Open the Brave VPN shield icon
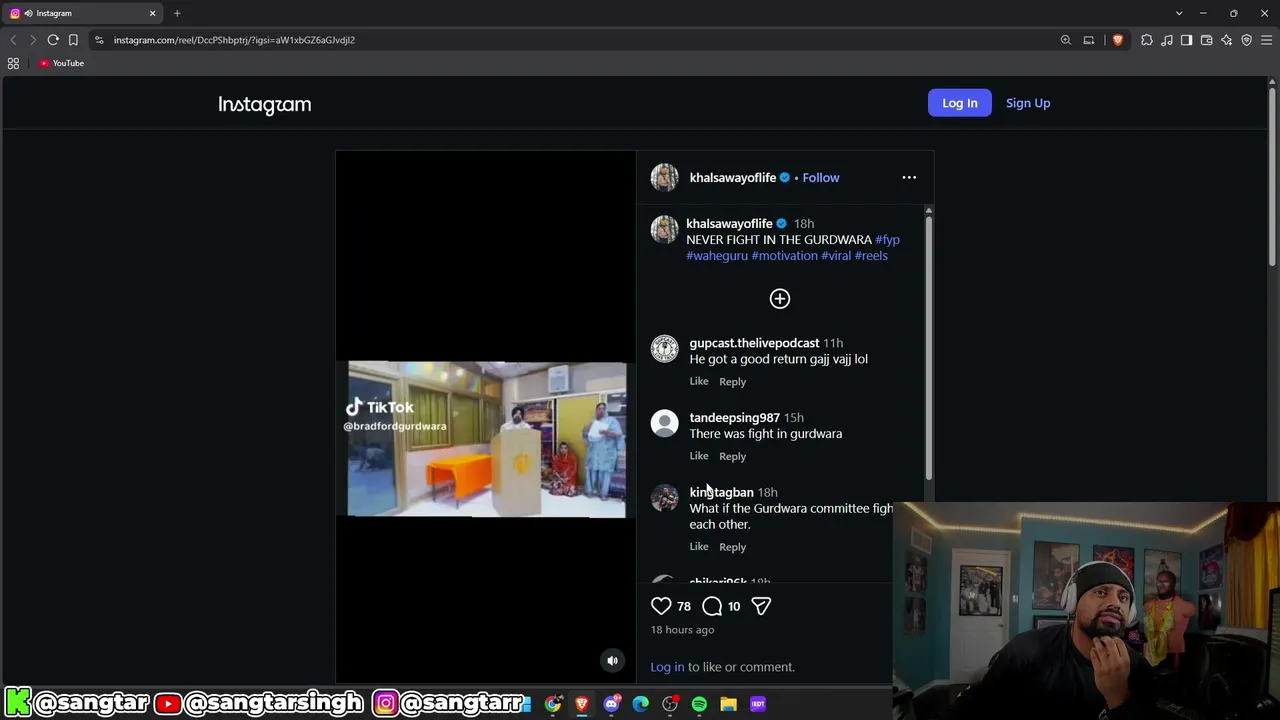This screenshot has height=720, width=1280. (1247, 40)
